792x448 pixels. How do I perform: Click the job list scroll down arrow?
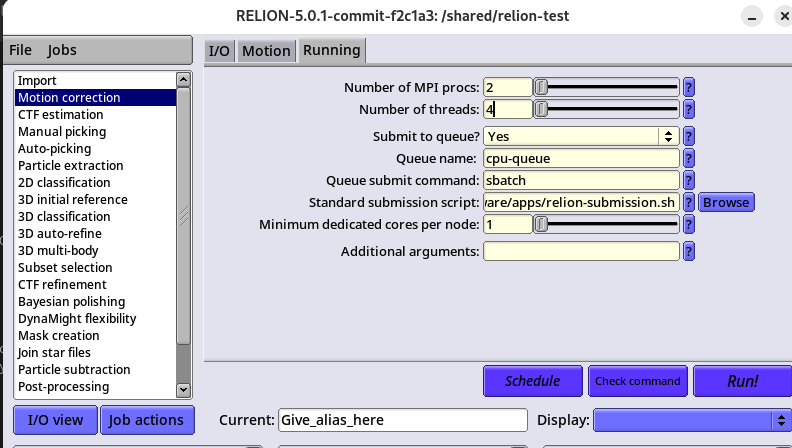pos(183,390)
